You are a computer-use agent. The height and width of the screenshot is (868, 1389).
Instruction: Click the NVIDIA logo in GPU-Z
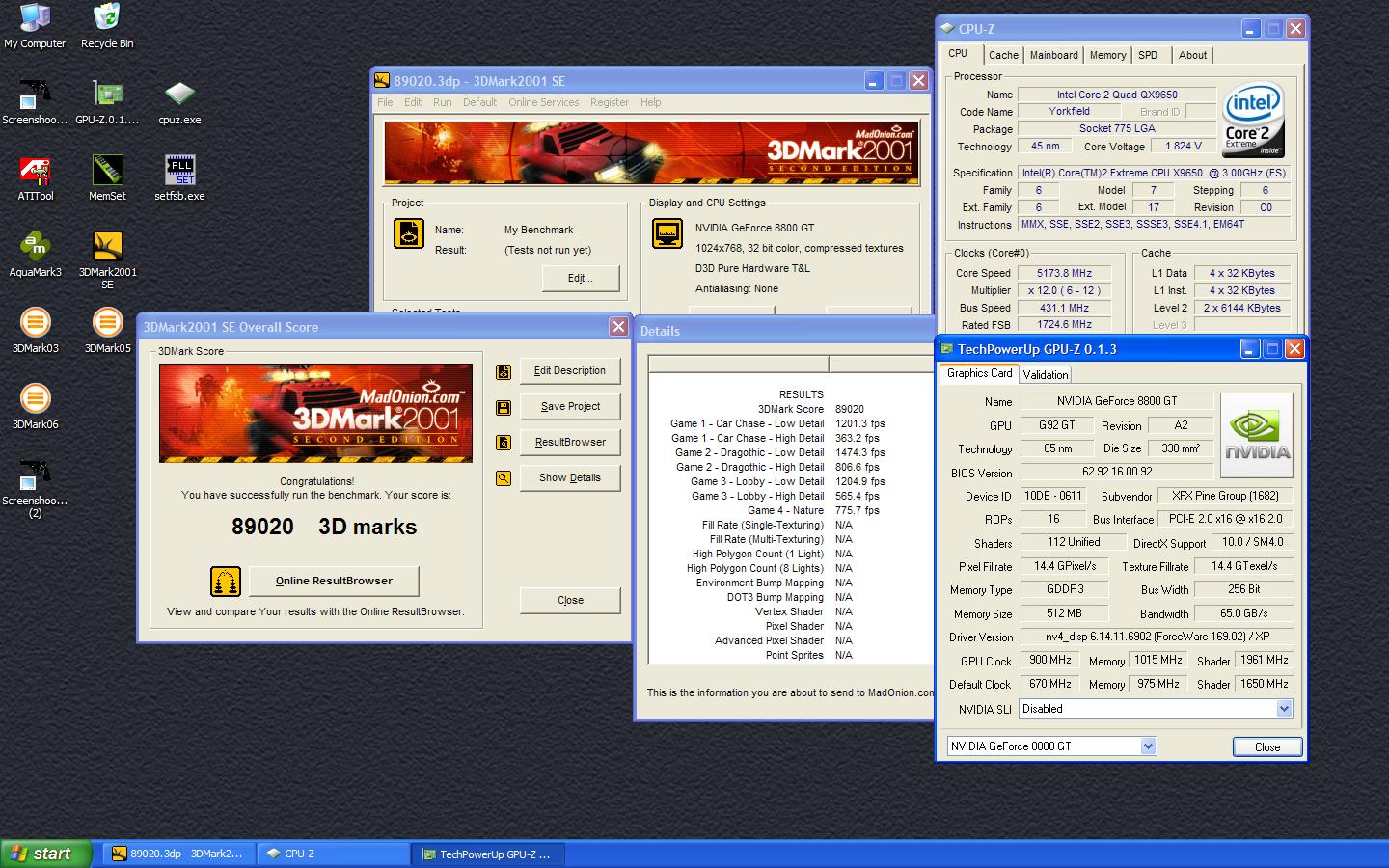pos(1258,435)
